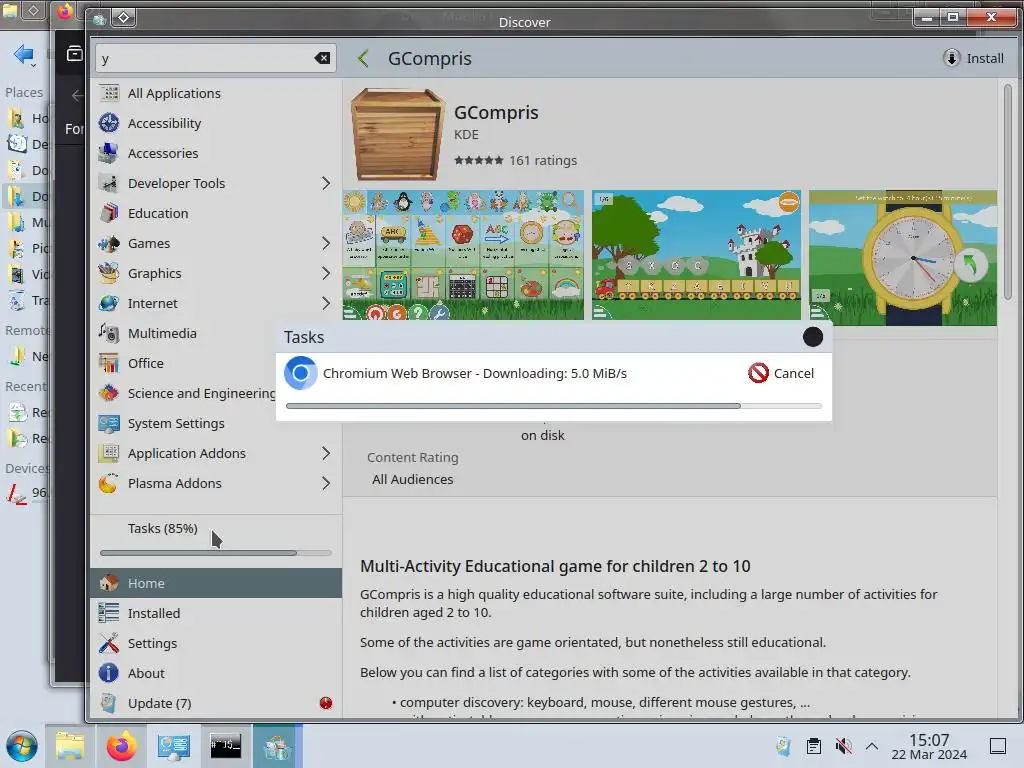Install GCompris
This screenshot has height=768, width=1024.
point(974,59)
